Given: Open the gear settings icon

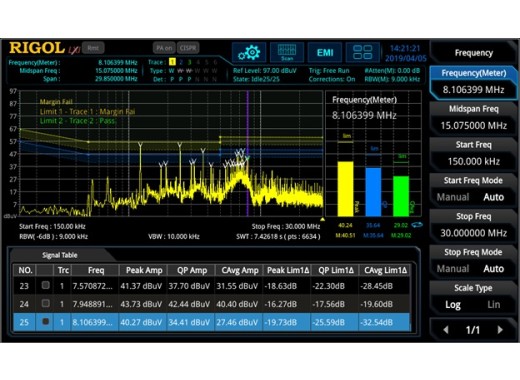Looking at the screenshot, I should point(249,53).
